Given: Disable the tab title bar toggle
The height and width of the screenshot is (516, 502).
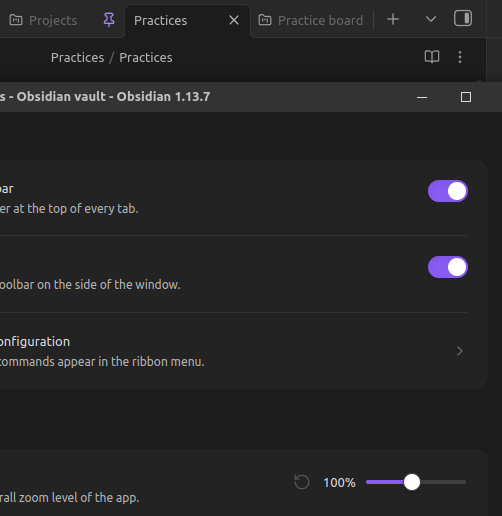Looking at the screenshot, I should [x=448, y=191].
